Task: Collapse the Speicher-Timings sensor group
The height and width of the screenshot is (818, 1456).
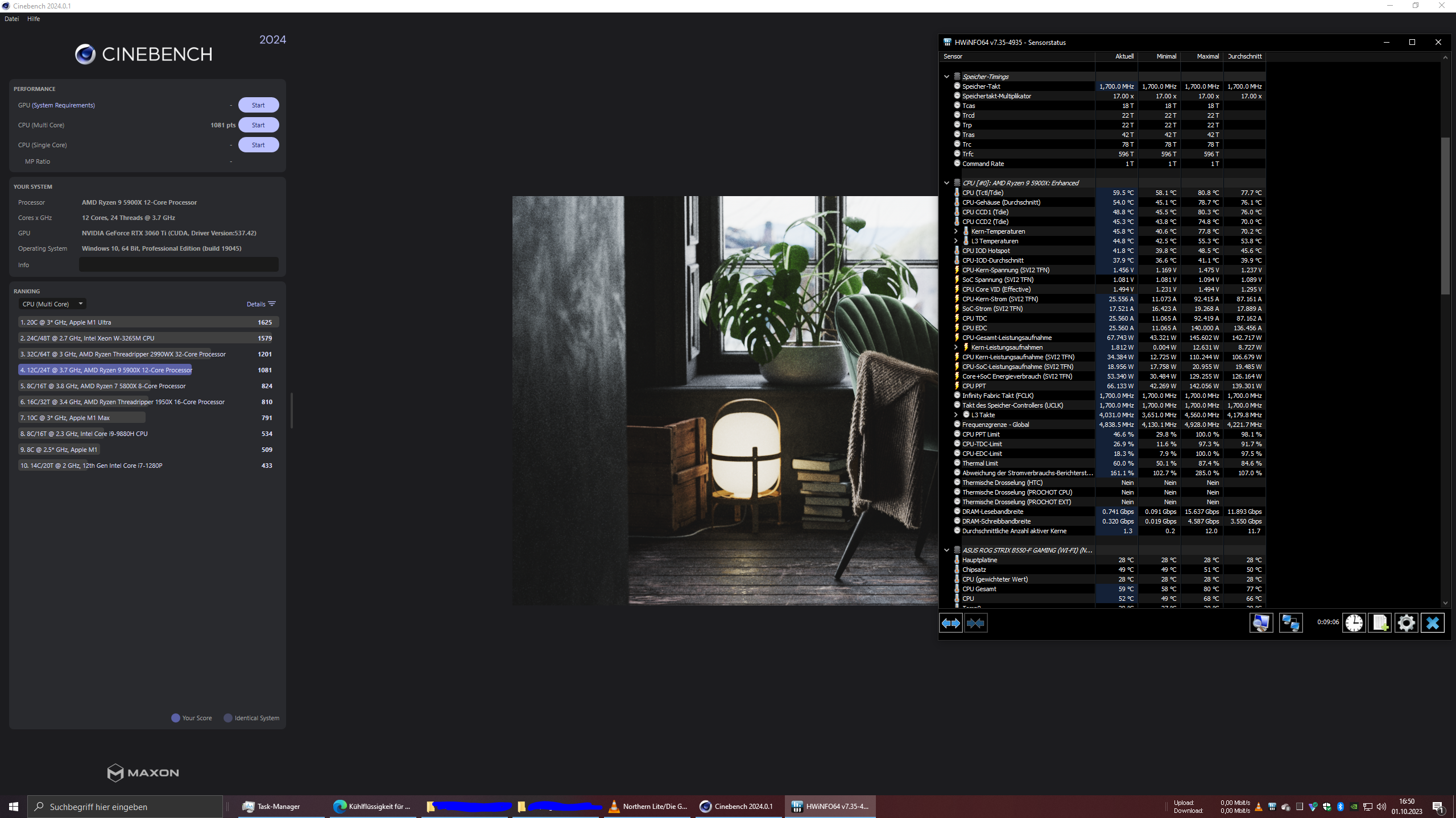Action: 946,77
